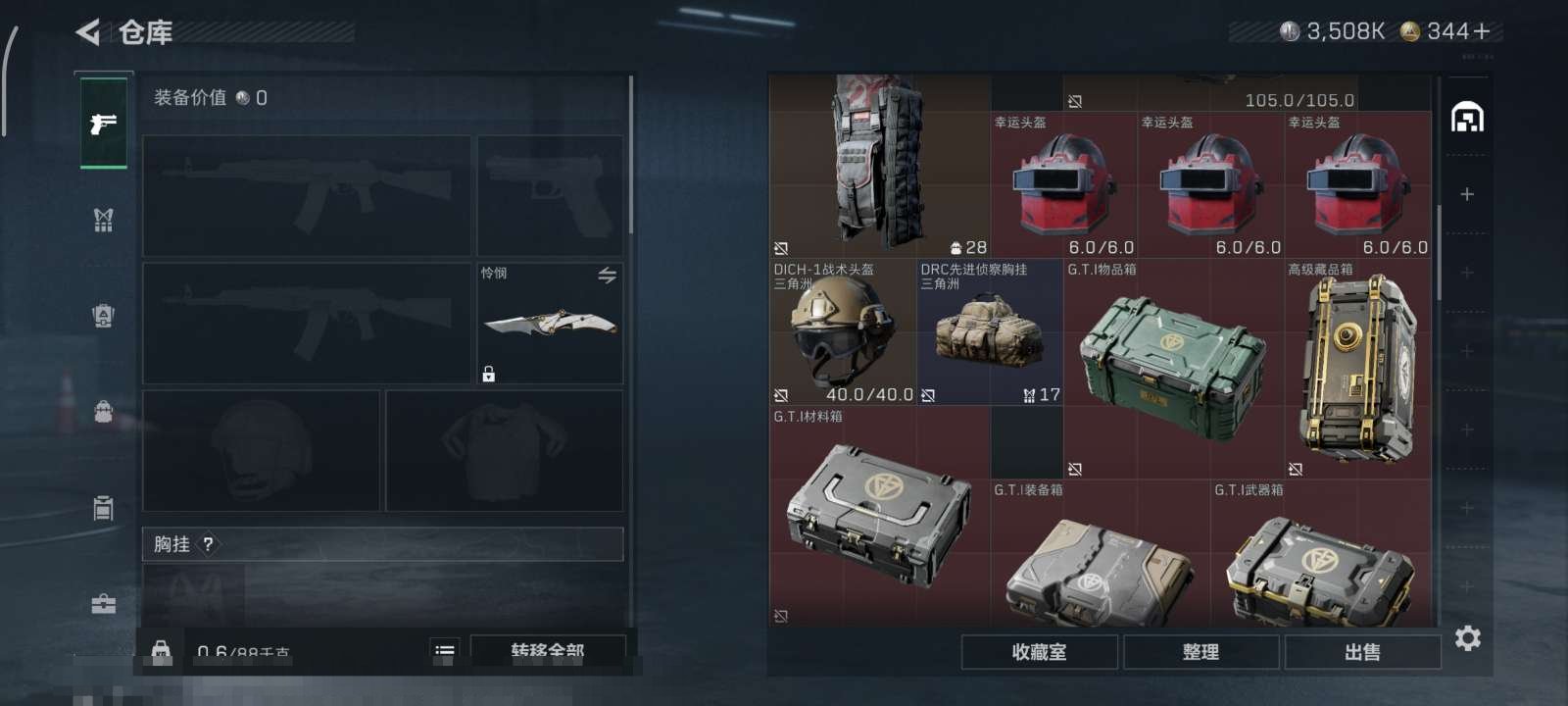Click the 胸挂 help question mark
Screen dimensions: 1568x706
click(x=208, y=544)
